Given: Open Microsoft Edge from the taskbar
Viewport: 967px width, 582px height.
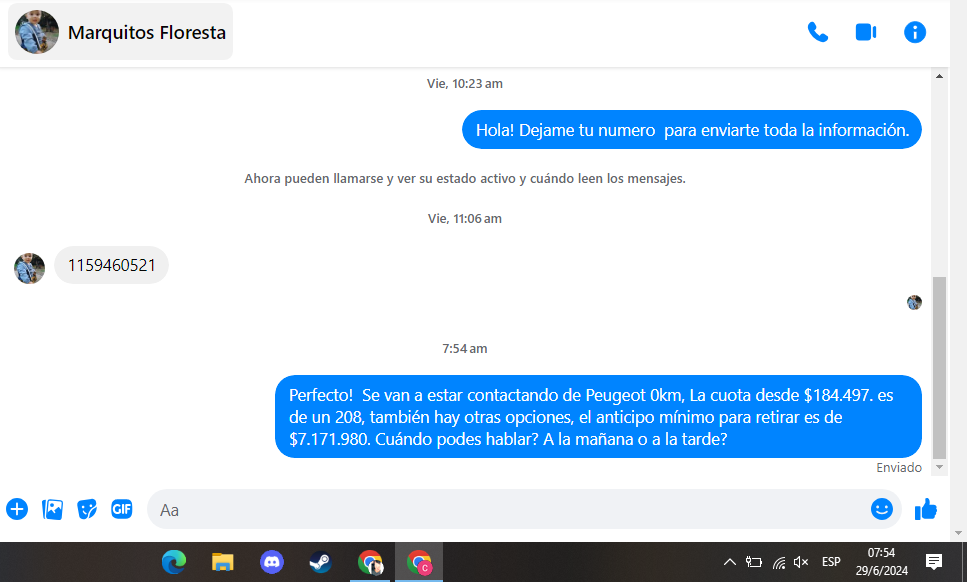Looking at the screenshot, I should (x=174, y=562).
